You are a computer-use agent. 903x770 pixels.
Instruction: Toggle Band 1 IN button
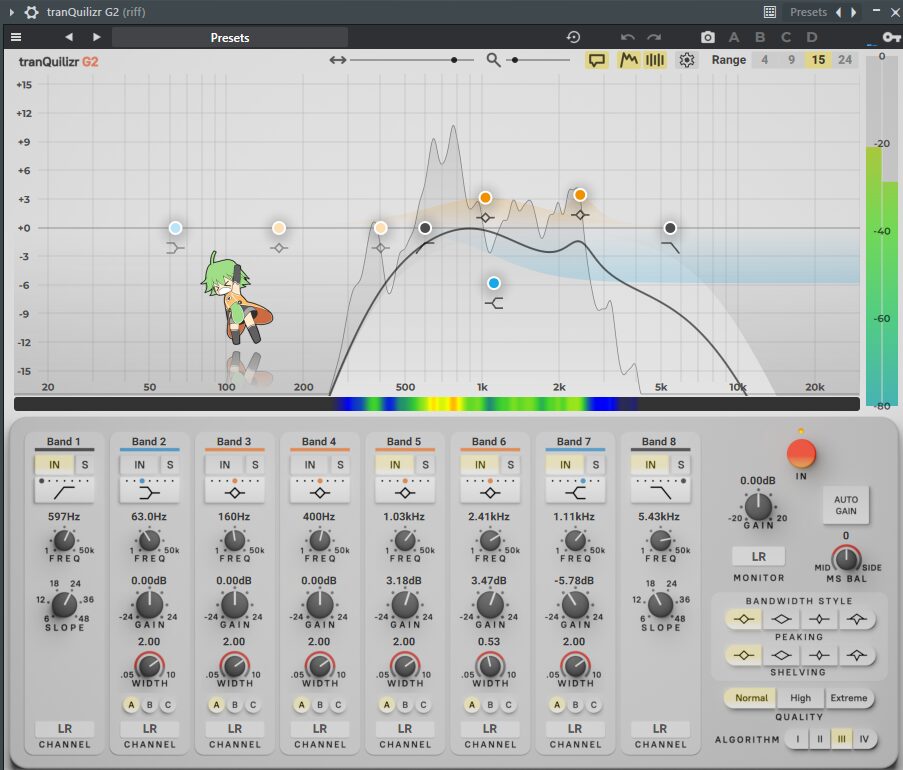tap(54, 465)
